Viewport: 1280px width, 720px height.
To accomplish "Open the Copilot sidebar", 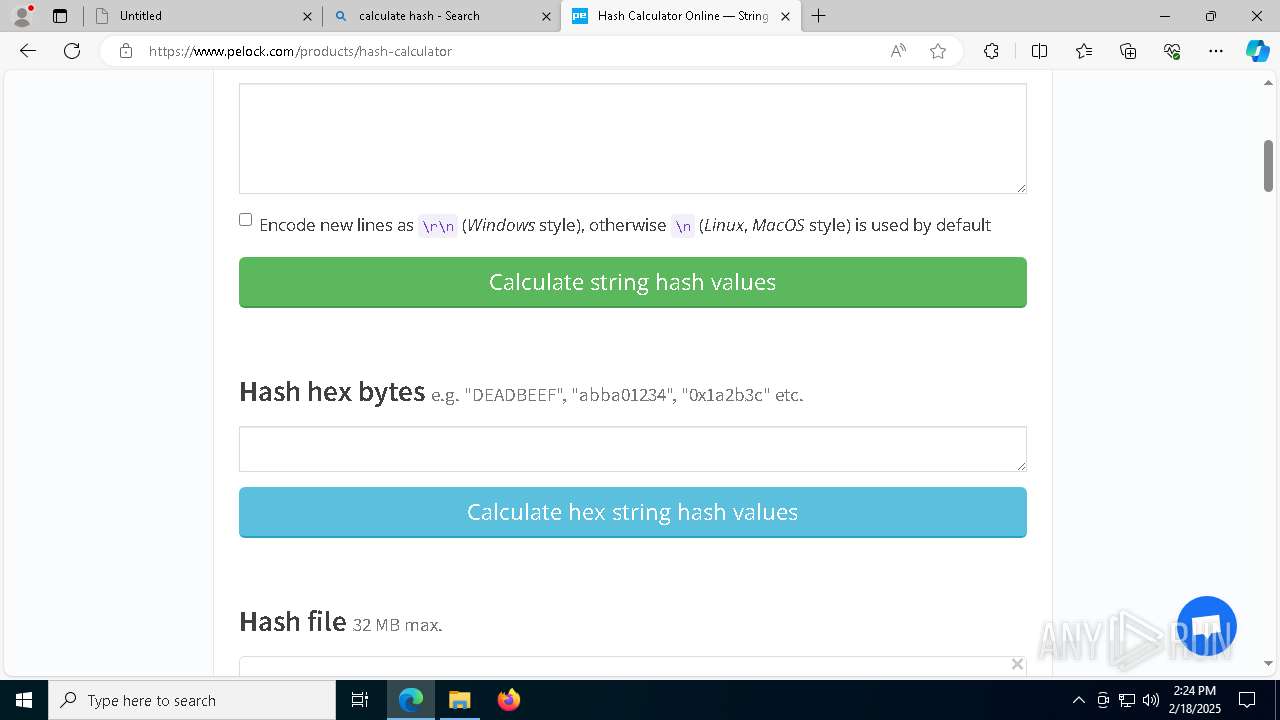I will pos(1257,51).
